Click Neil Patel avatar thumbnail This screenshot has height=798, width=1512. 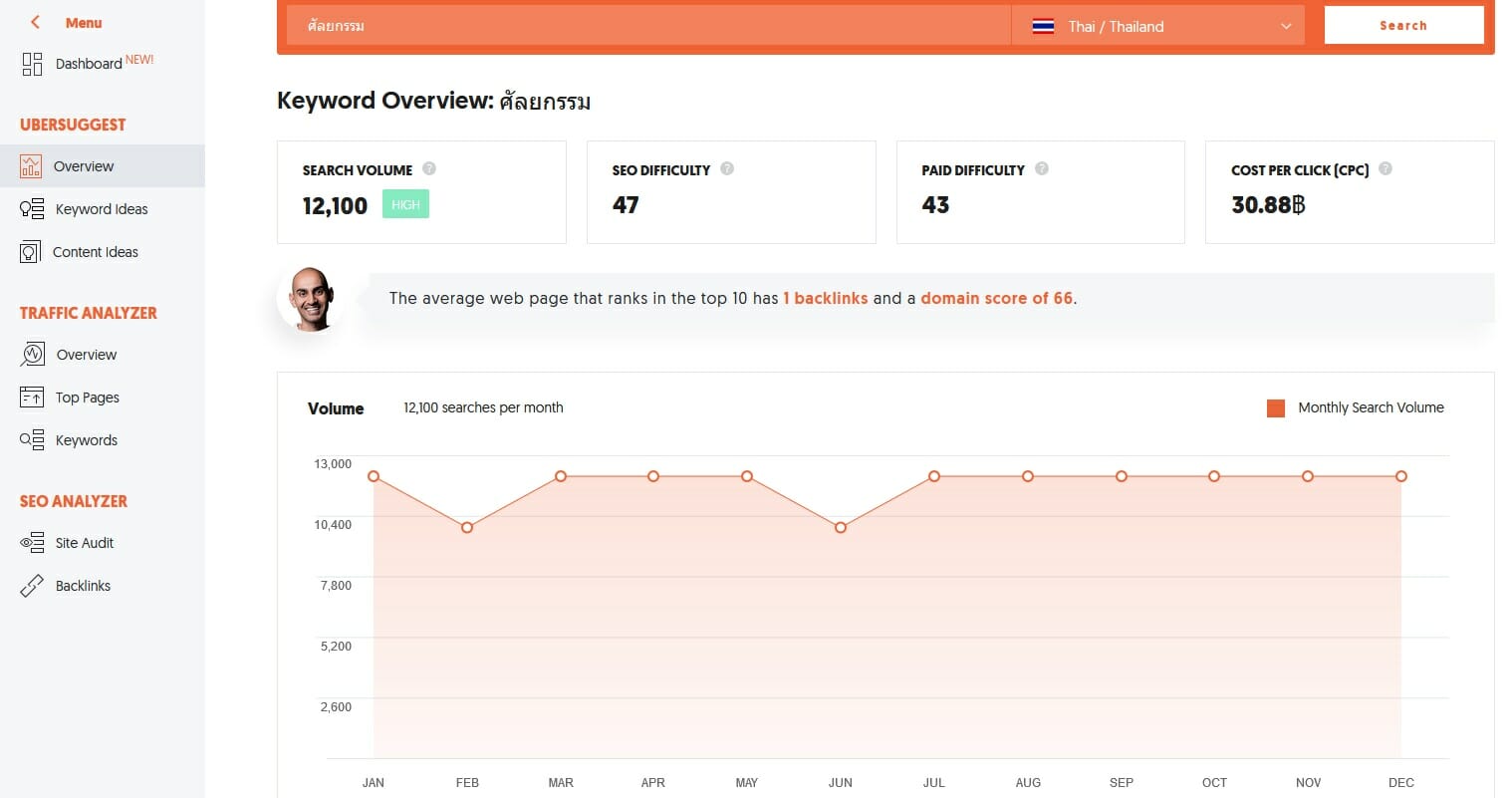311,298
